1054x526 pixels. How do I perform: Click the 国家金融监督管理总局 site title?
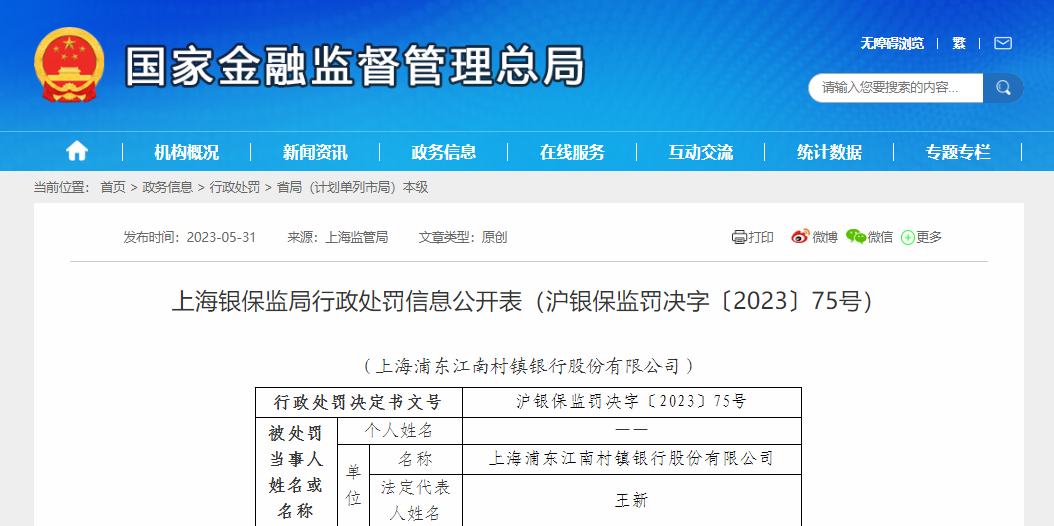pos(354,66)
